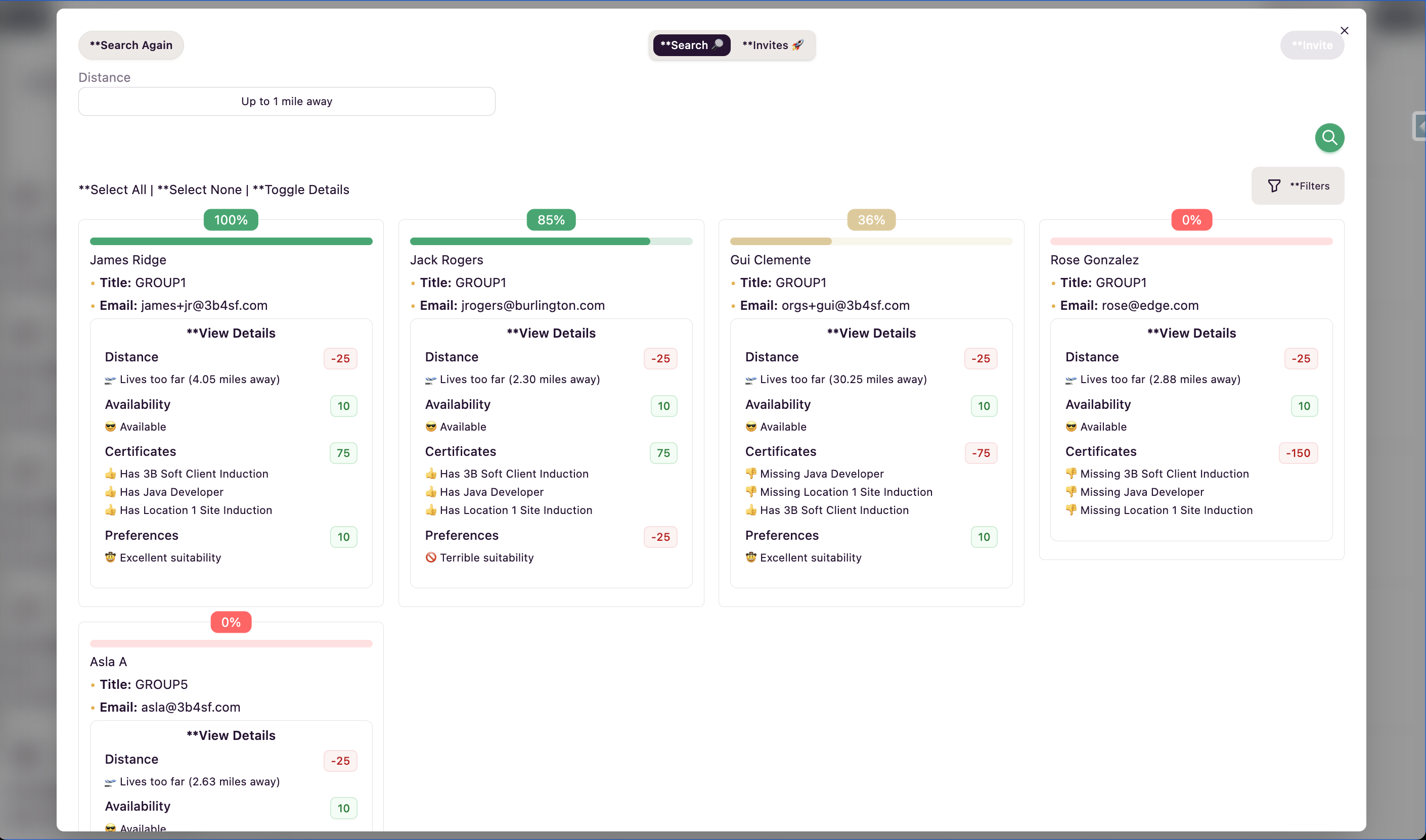
Task: Click Select All candidates link
Action: [x=112, y=190]
